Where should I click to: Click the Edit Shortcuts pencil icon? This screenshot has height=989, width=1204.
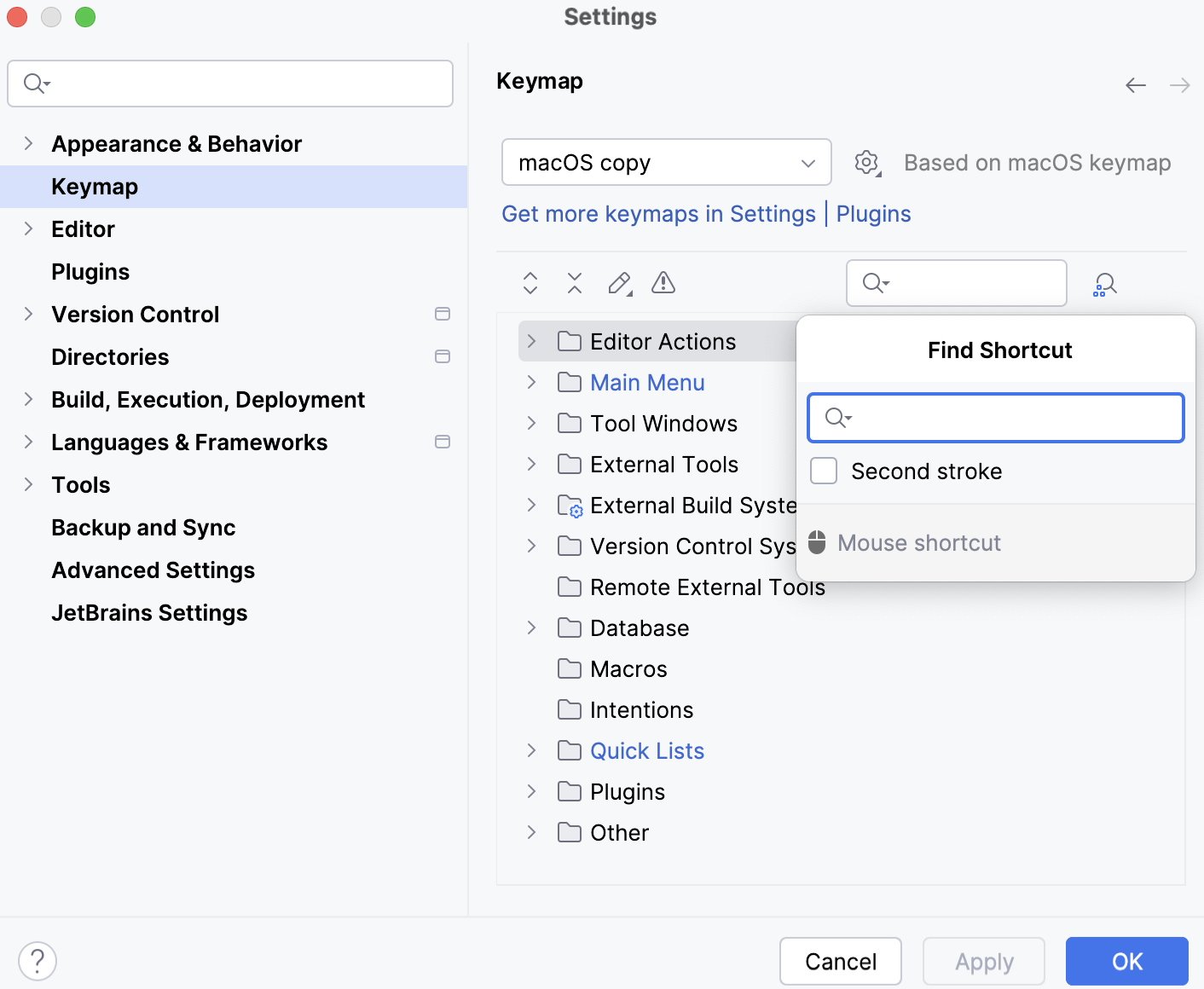click(619, 282)
